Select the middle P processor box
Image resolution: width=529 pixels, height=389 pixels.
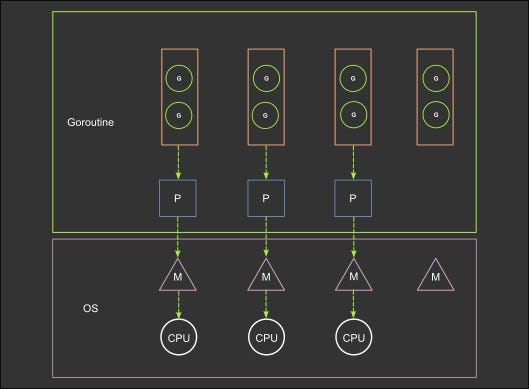pos(266,198)
